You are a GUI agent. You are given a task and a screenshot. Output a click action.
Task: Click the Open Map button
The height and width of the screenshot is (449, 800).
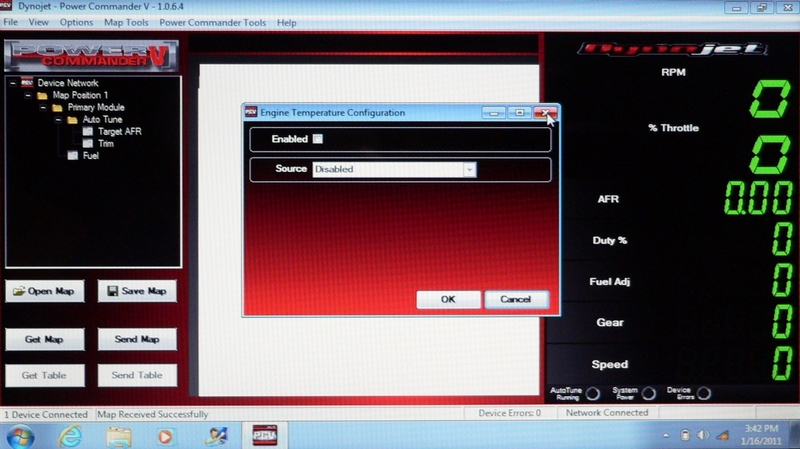(x=46, y=291)
